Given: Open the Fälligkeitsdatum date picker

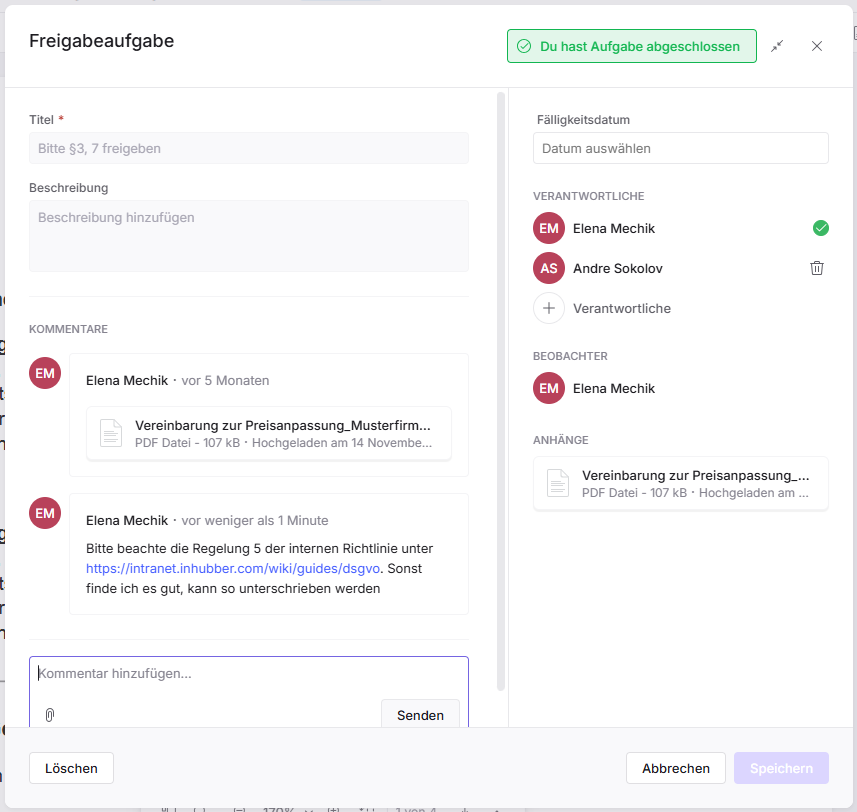Looking at the screenshot, I should click(x=680, y=148).
